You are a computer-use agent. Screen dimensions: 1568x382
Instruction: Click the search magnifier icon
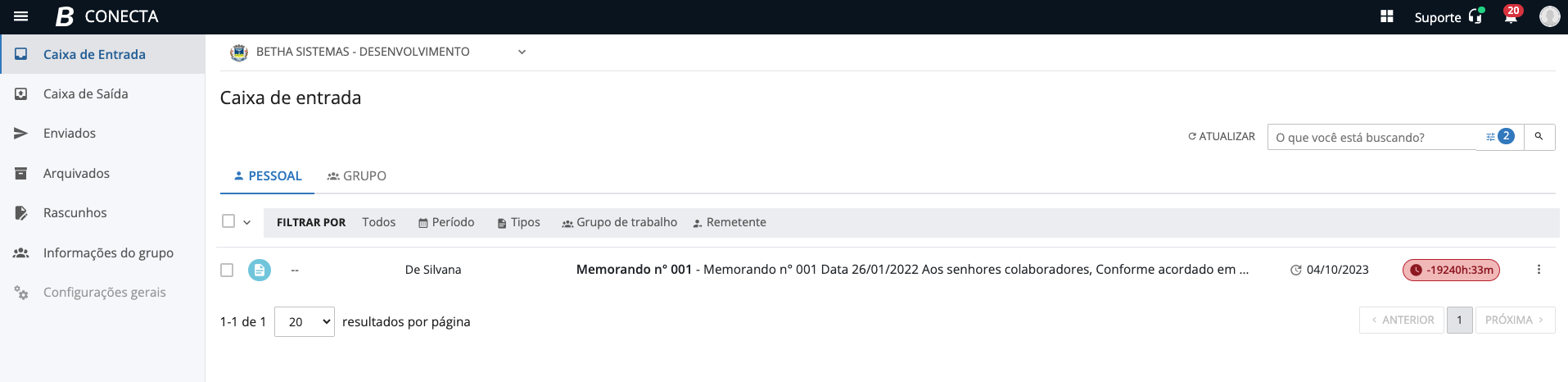pyautogui.click(x=1539, y=137)
